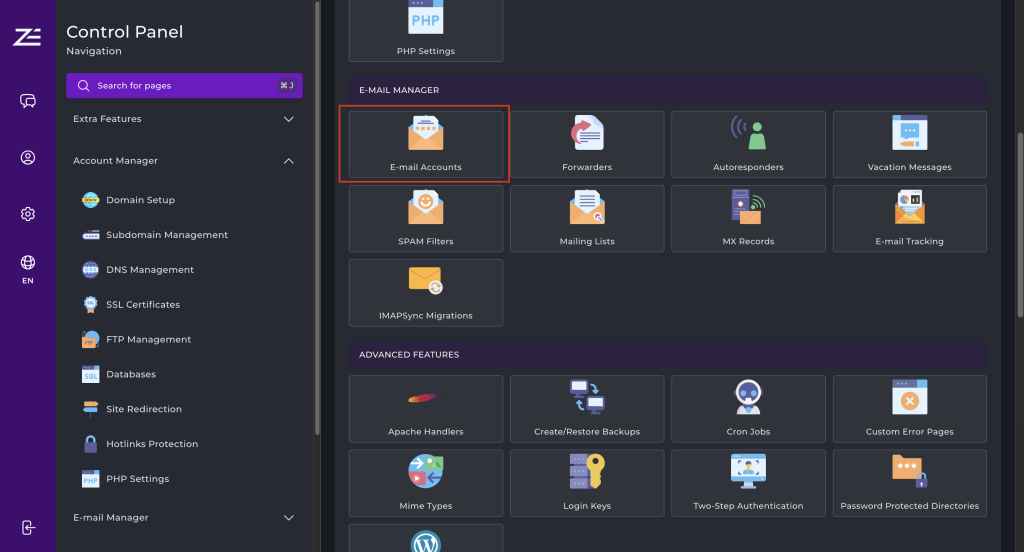The width and height of the screenshot is (1024, 552).
Task: Open the E-mail Accounts tile
Action: [425, 145]
